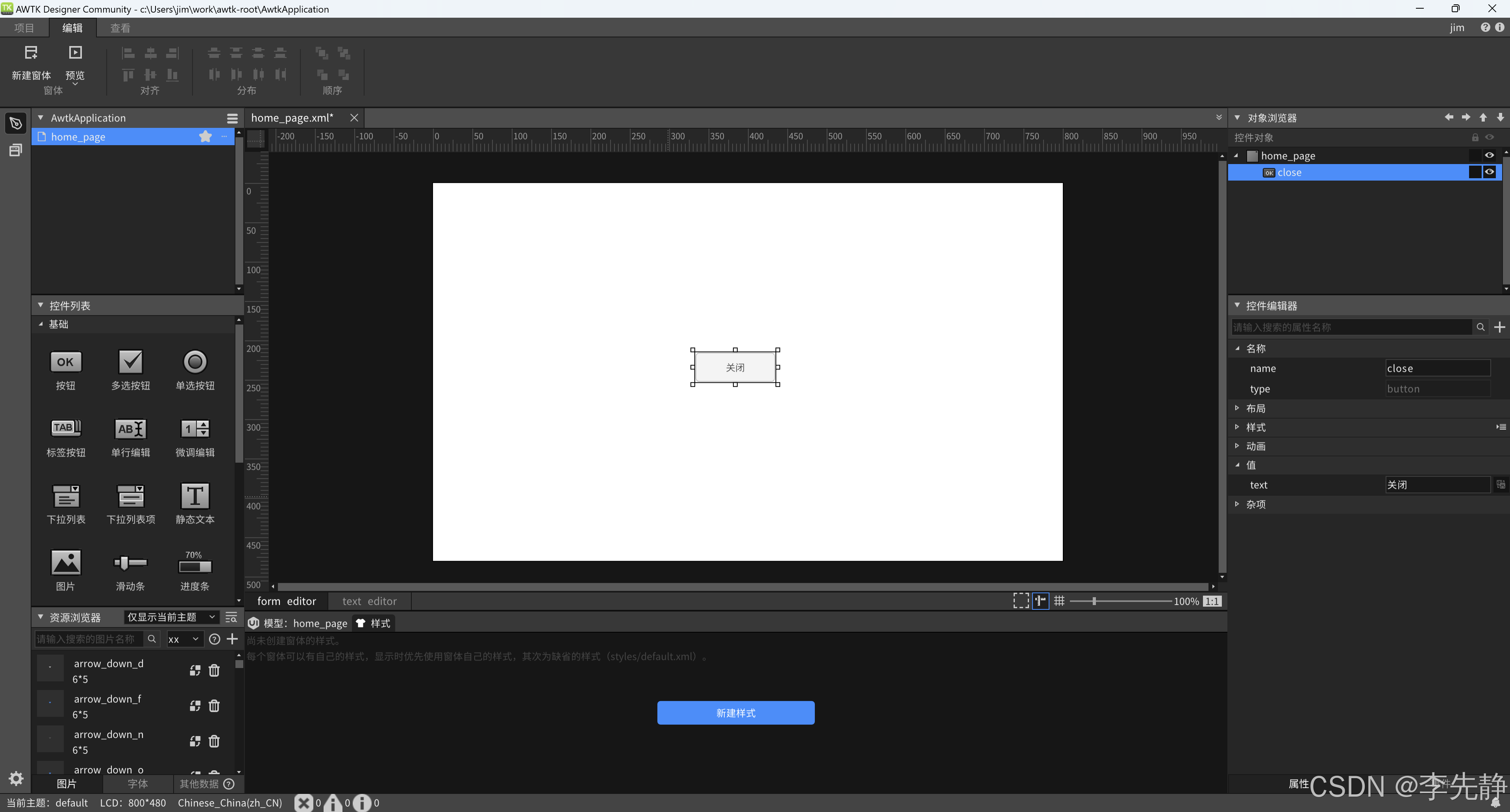Toggle visibility of the close widget
The width and height of the screenshot is (1510, 812).
coord(1489,172)
